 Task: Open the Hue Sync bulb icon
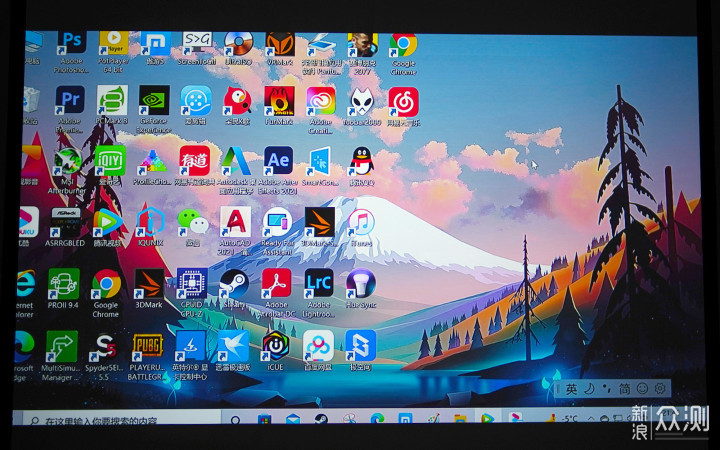point(361,284)
